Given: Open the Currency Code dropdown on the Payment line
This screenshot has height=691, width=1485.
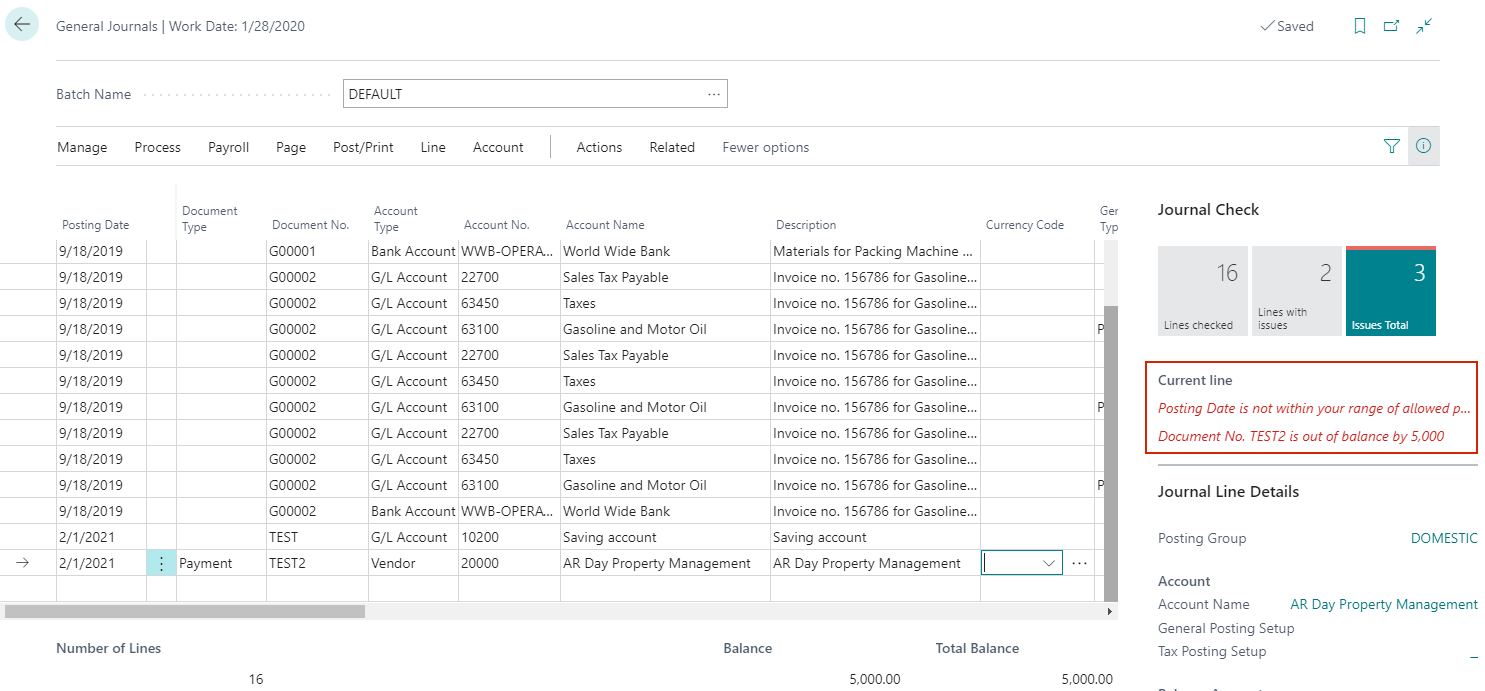Looking at the screenshot, I should (x=1048, y=562).
